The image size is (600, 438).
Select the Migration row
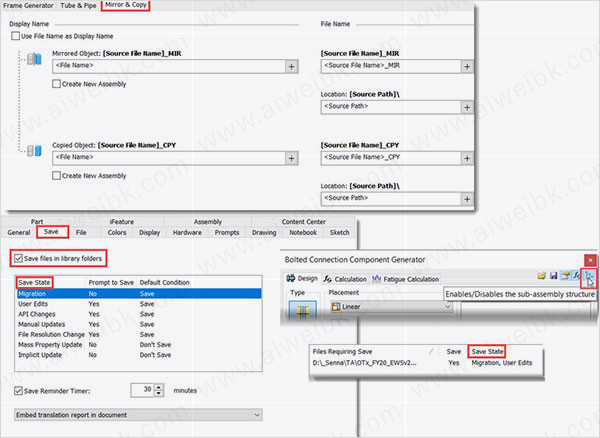139,293
